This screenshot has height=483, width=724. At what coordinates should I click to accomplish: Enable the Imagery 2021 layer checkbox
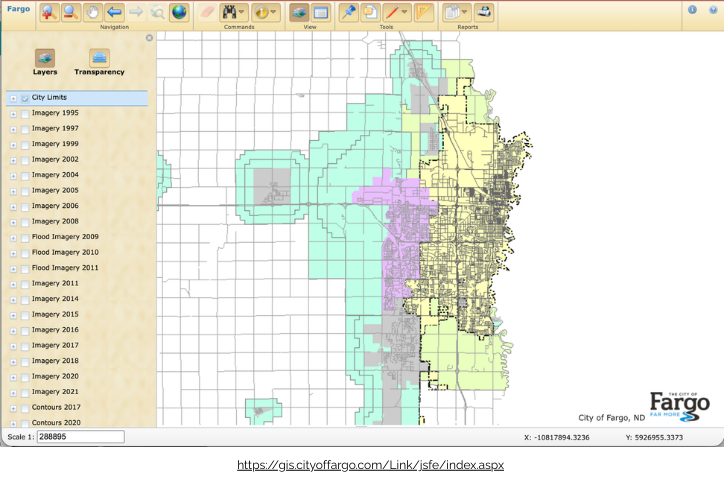[25, 392]
